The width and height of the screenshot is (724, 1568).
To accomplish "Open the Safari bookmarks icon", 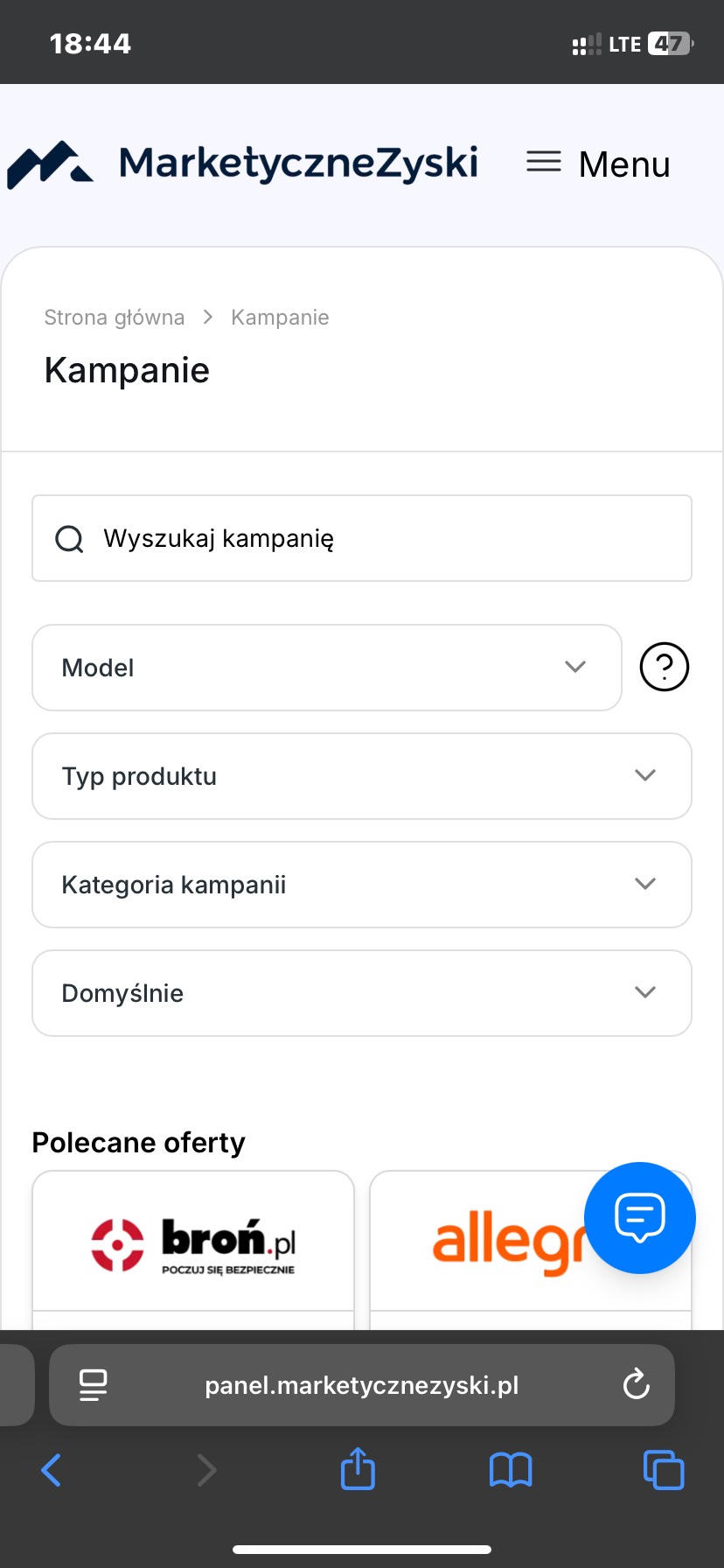I will click(x=511, y=1470).
